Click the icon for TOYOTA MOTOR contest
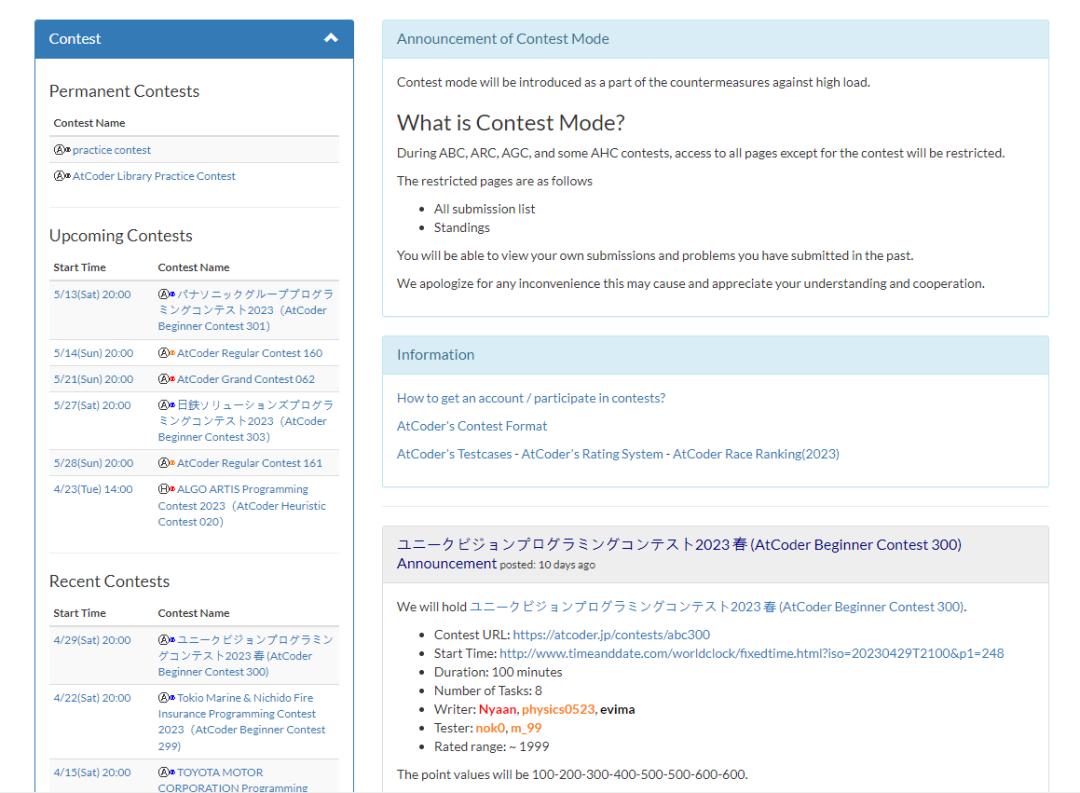This screenshot has width=1080, height=793. 167,772
